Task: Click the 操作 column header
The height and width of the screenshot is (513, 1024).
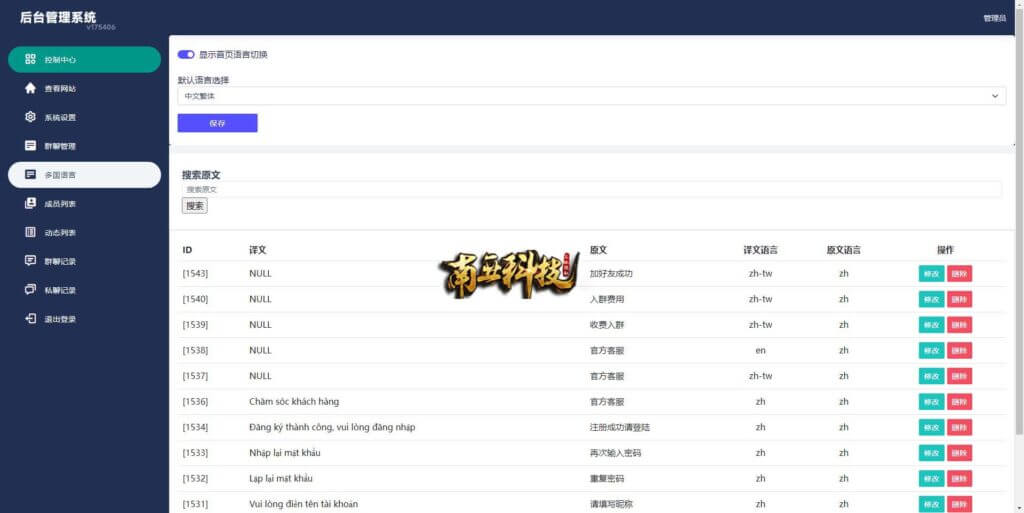Action: click(945, 250)
